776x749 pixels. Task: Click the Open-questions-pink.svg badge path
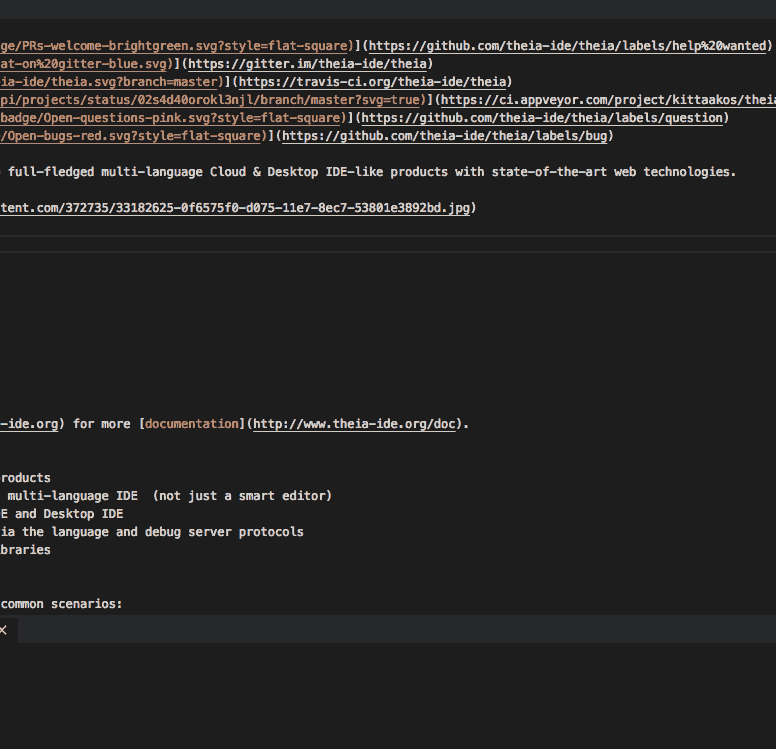coord(170,118)
